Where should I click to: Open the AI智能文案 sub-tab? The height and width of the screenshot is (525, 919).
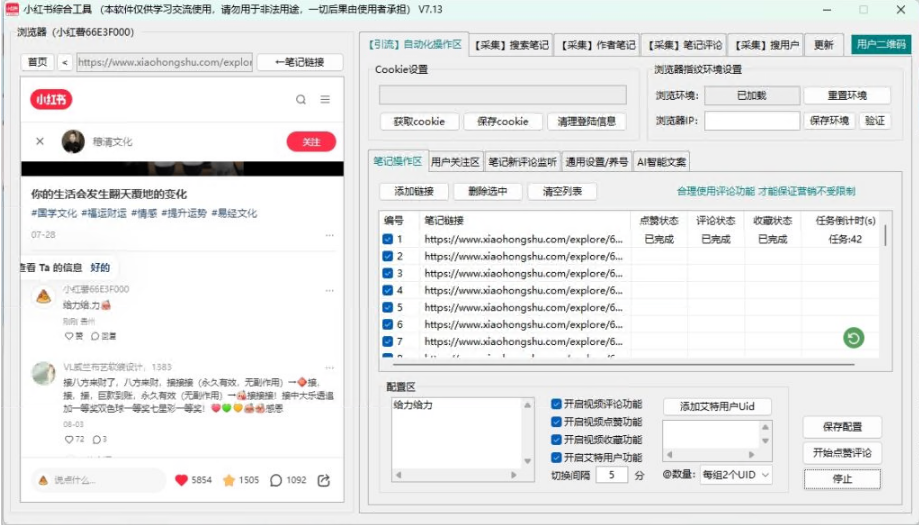point(661,162)
